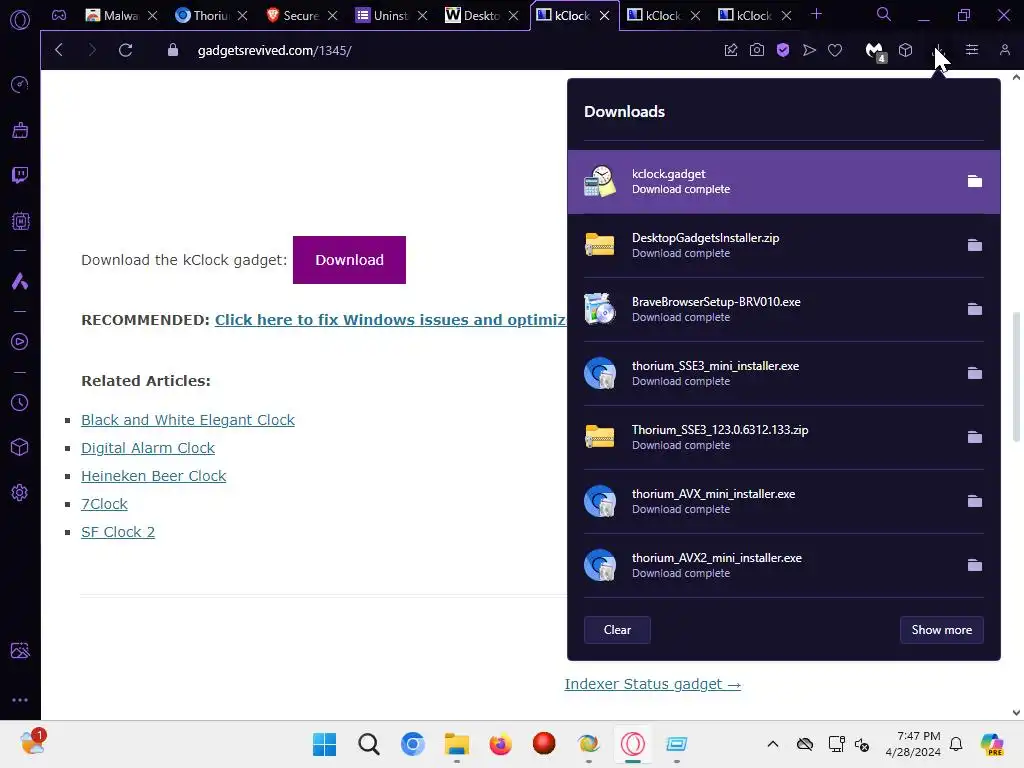
Task: Open the Opera GX main menu logo
Action: (20, 20)
